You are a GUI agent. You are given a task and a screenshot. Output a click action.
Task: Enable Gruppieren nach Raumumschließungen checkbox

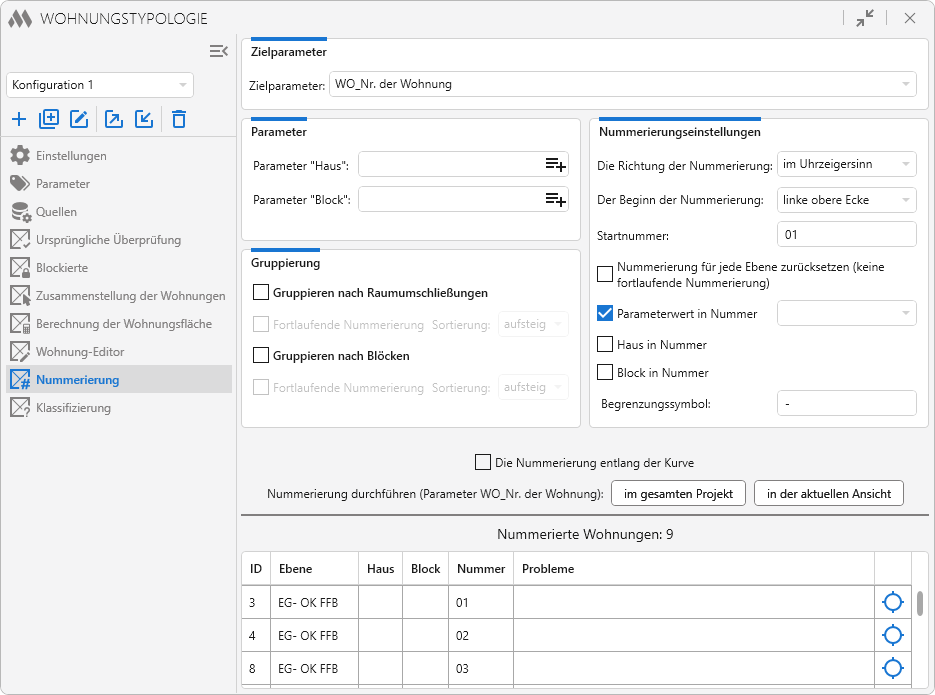tap(261, 293)
